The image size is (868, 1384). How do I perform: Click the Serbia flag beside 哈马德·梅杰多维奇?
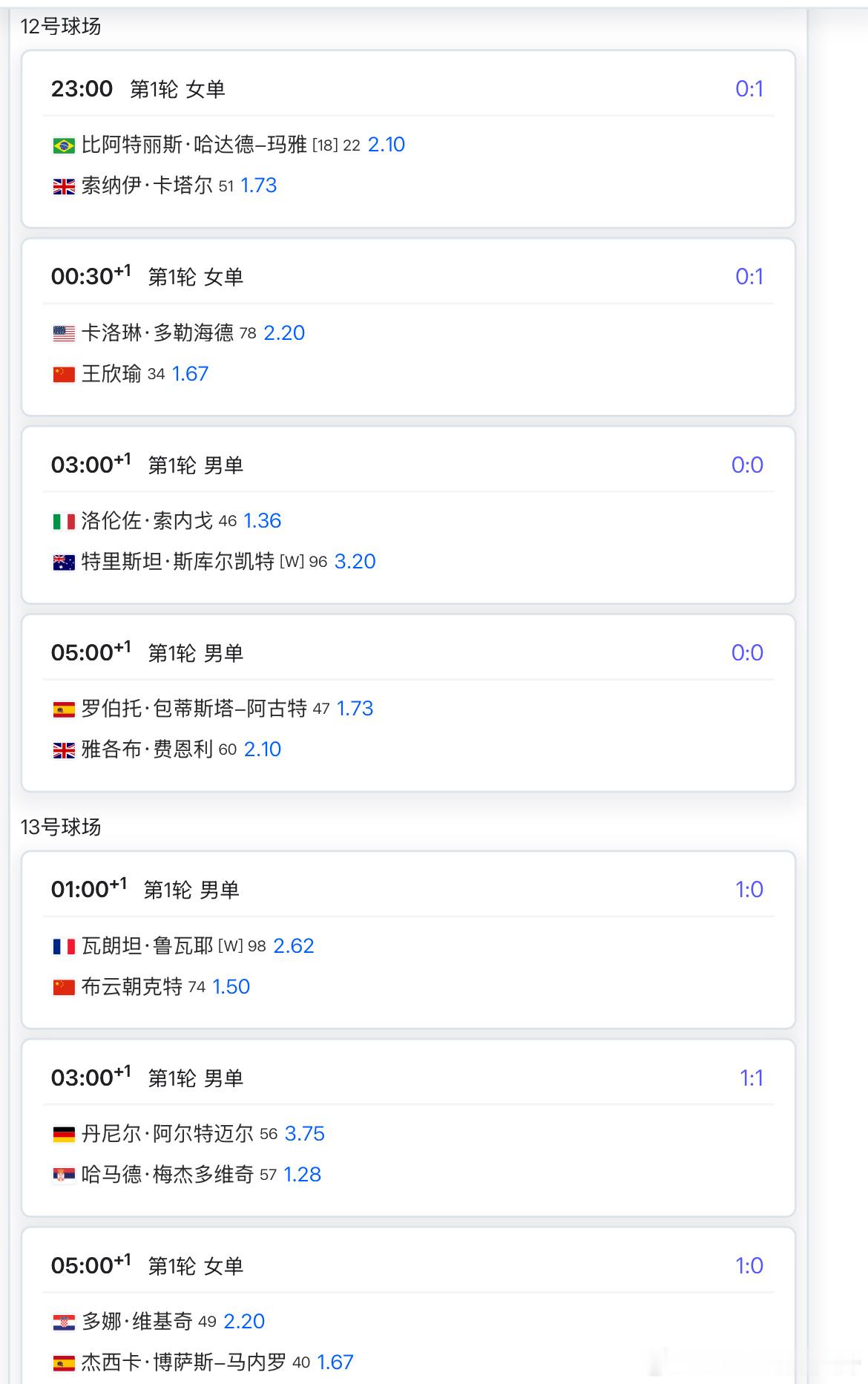click(64, 1175)
